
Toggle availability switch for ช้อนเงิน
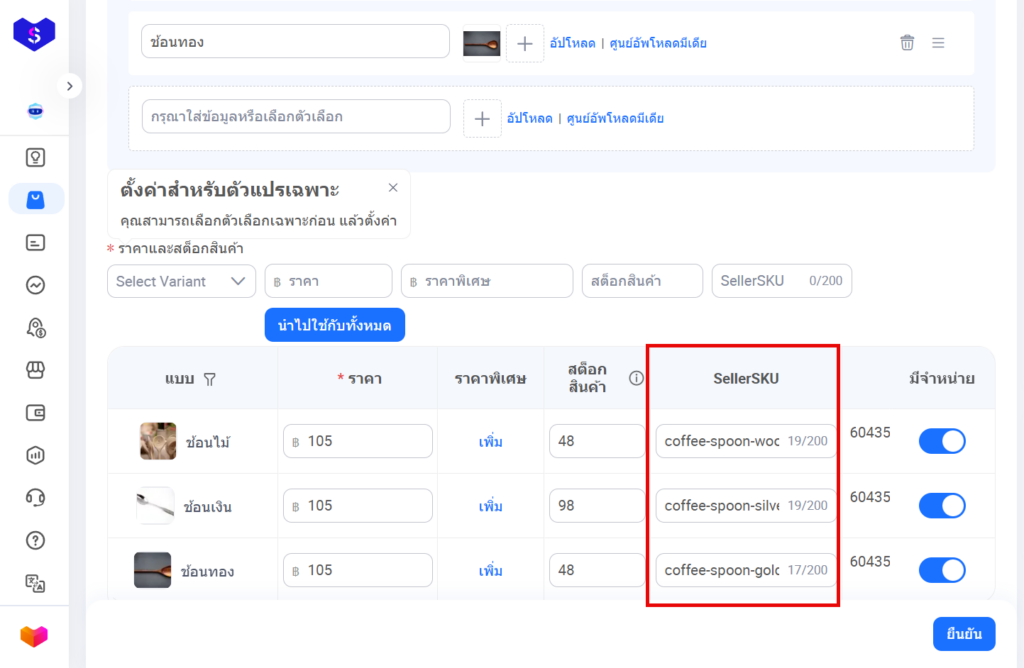click(x=941, y=506)
